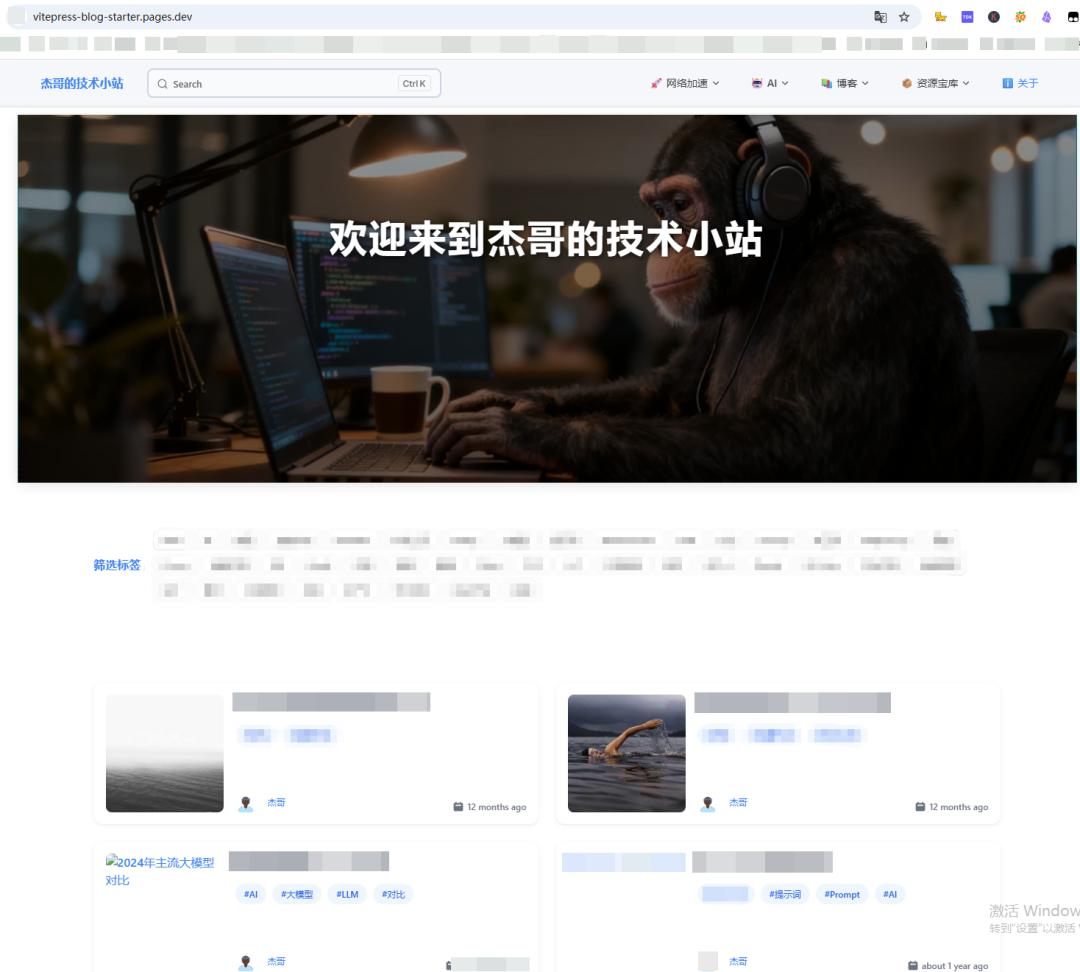Viewport: 1080px width, 972px height.
Task: Click inside the Search input field
Action: pyautogui.click(x=280, y=83)
